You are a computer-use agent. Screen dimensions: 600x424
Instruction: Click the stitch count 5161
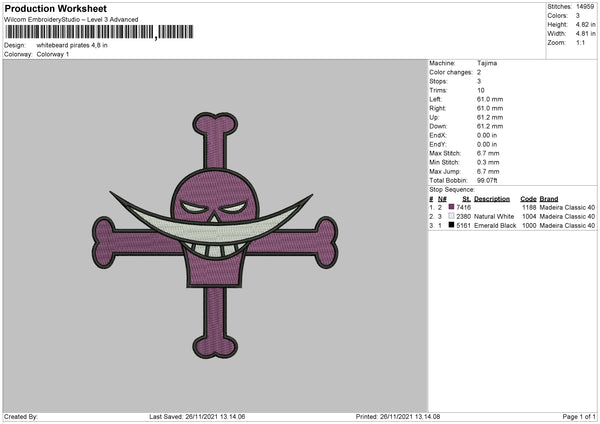tap(463, 226)
